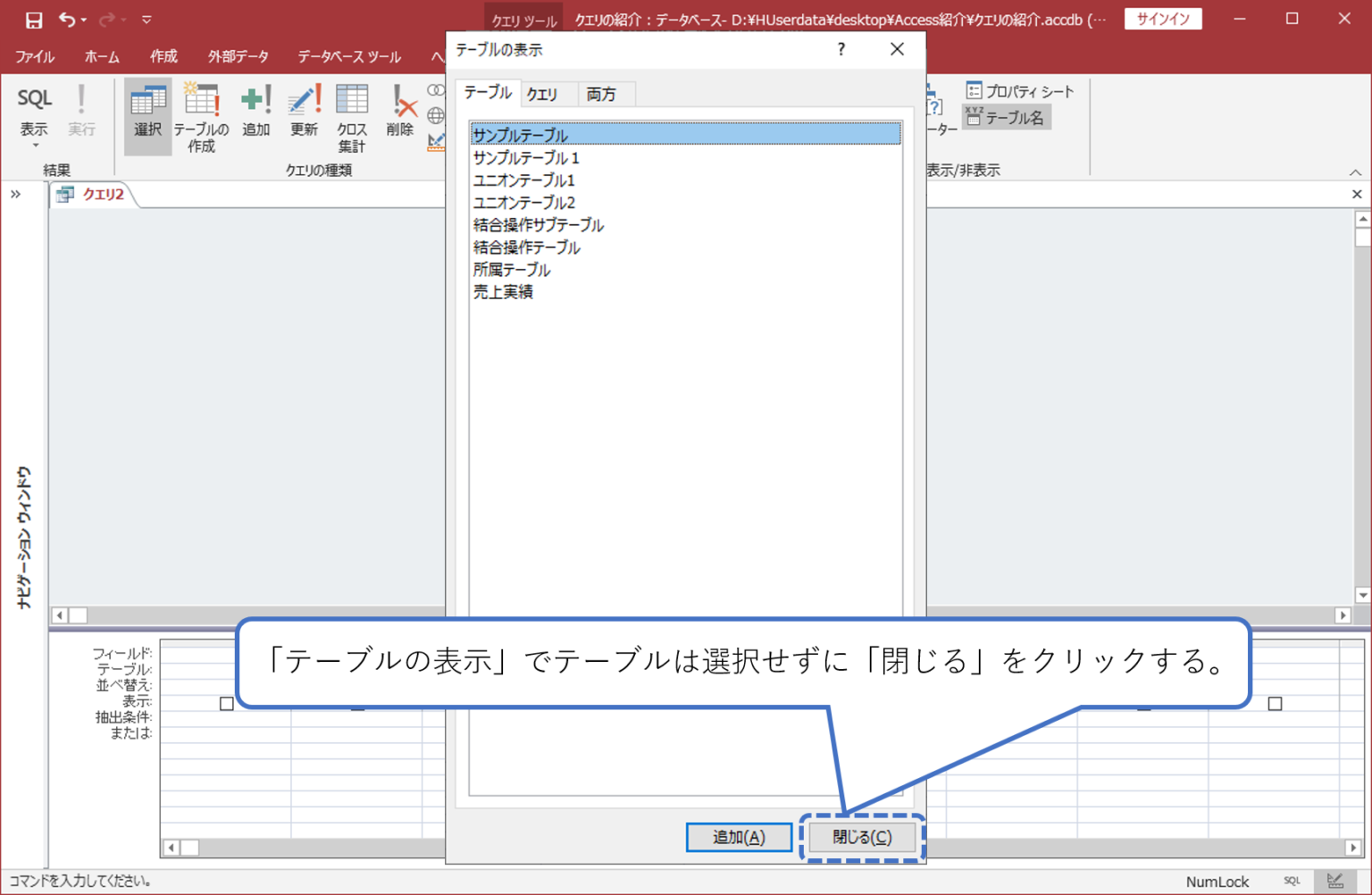Viewport: 1372px width, 895px height.
Task: Open the プロパティ シート property sheet
Action: click(1020, 91)
